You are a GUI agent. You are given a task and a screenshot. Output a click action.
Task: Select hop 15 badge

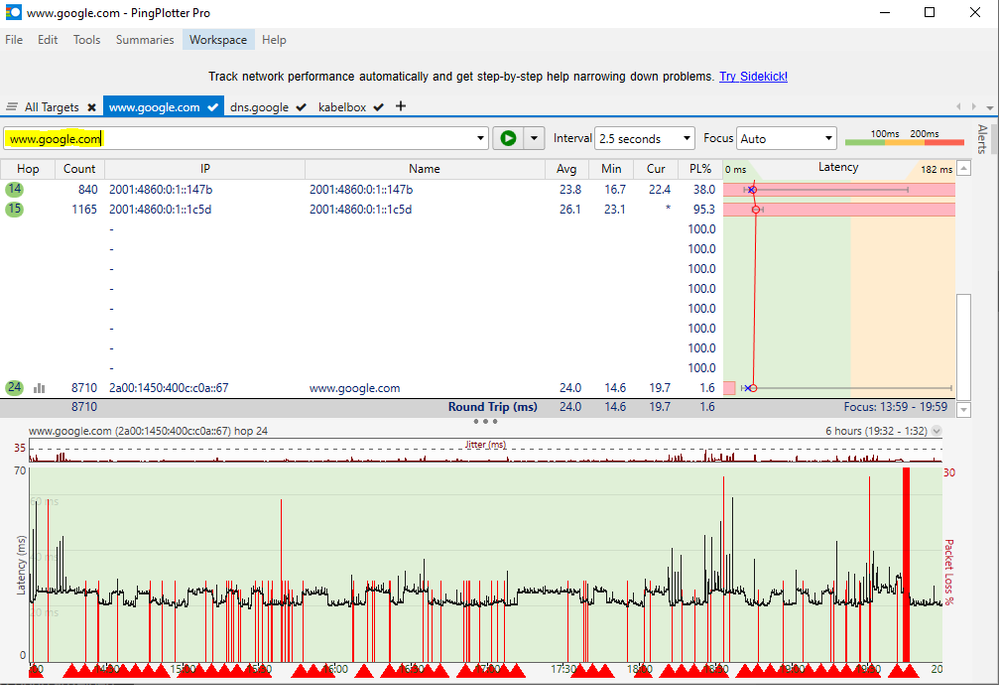coord(14,209)
